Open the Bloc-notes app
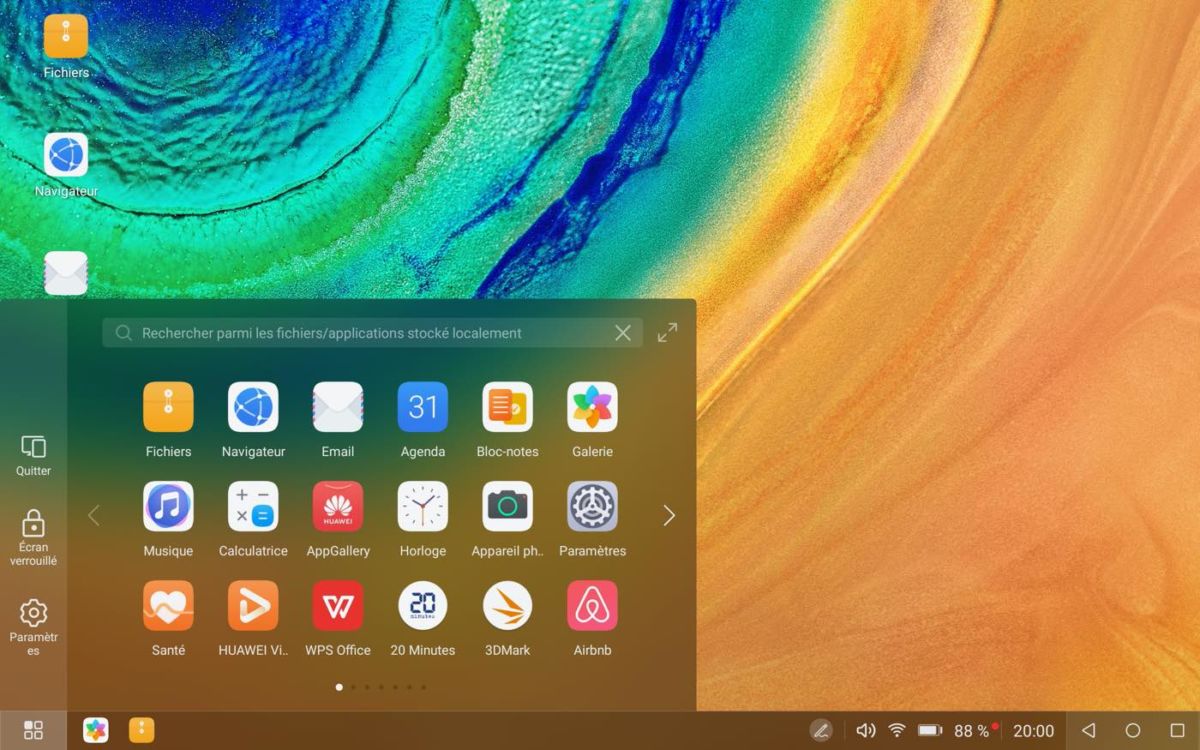 (x=507, y=408)
